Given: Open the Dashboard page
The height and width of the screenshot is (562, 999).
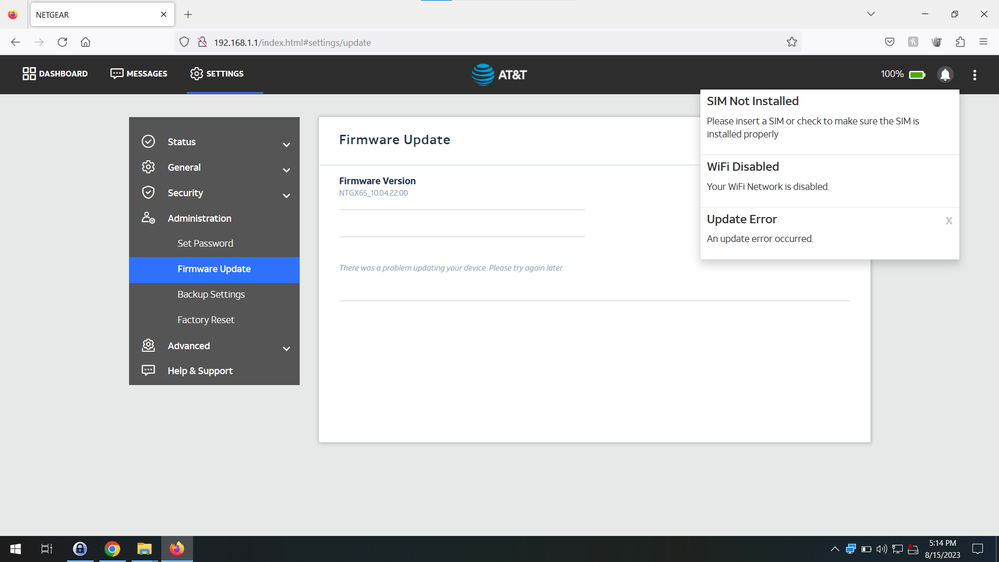Looking at the screenshot, I should (55, 74).
